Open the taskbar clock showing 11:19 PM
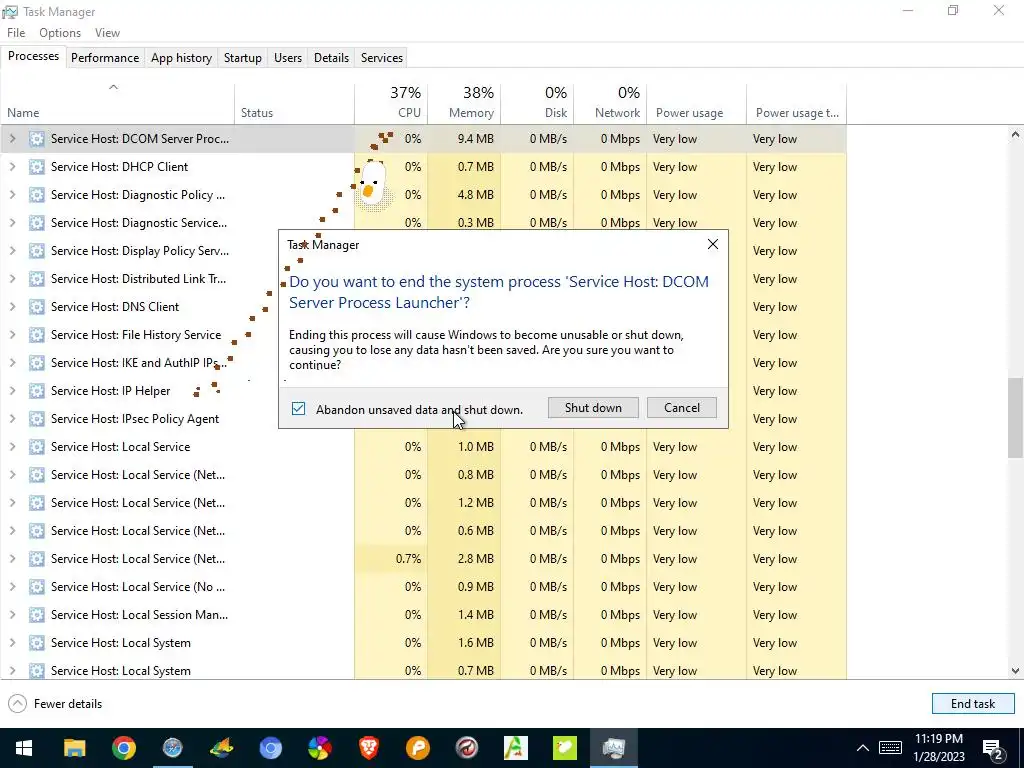The width and height of the screenshot is (1024, 768). click(x=939, y=748)
